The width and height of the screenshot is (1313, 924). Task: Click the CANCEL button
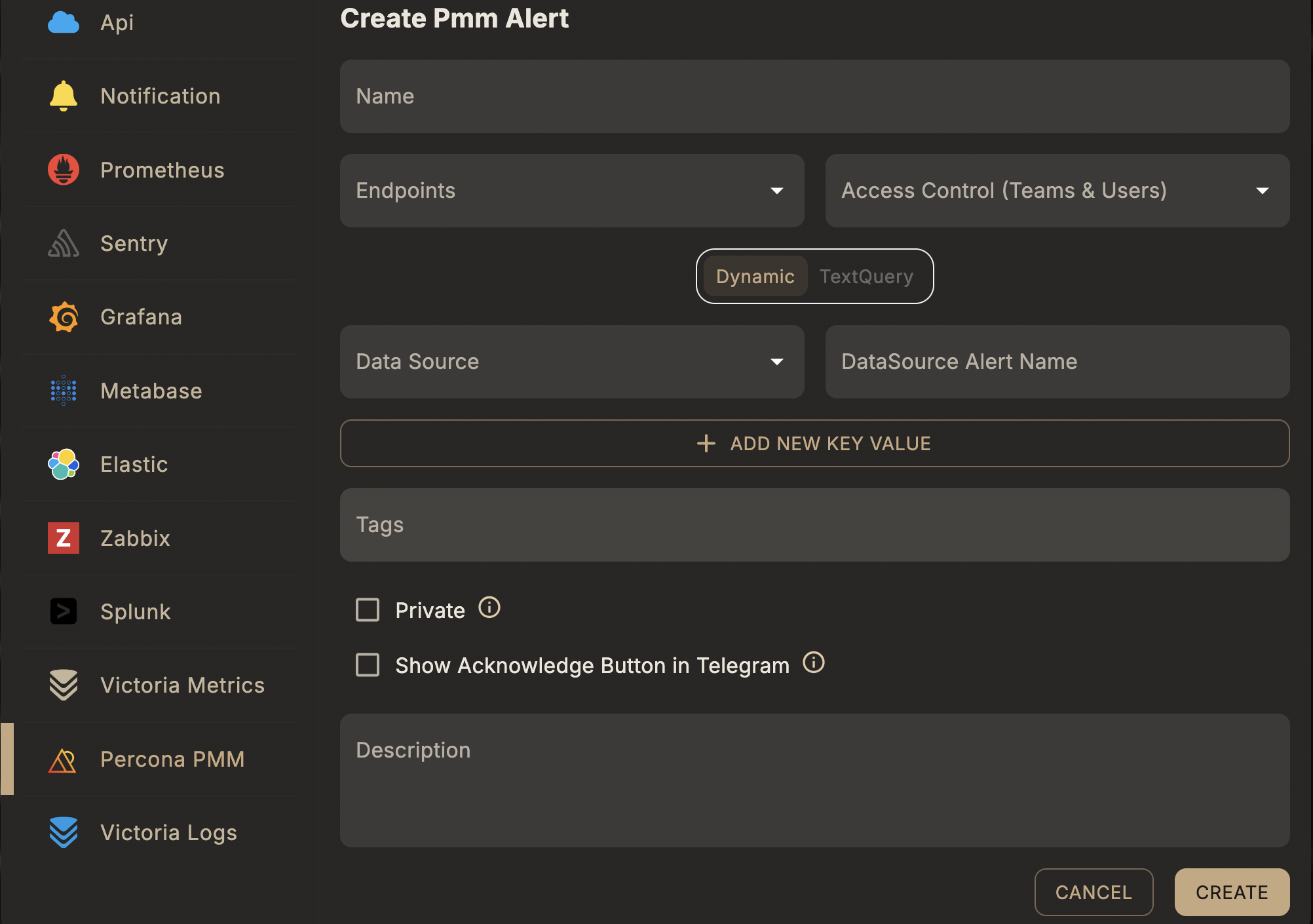pos(1094,893)
